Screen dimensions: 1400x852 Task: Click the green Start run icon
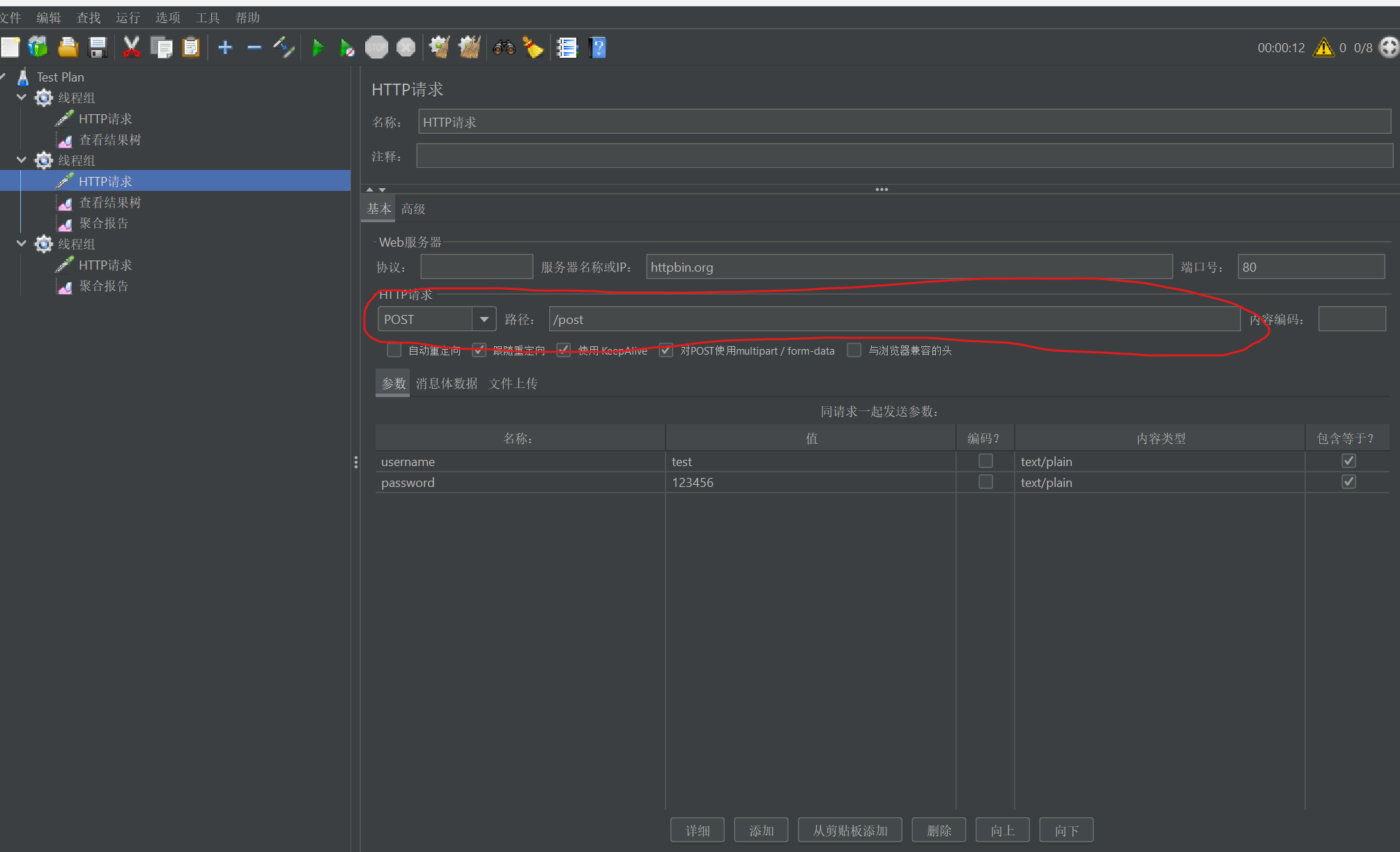point(318,47)
